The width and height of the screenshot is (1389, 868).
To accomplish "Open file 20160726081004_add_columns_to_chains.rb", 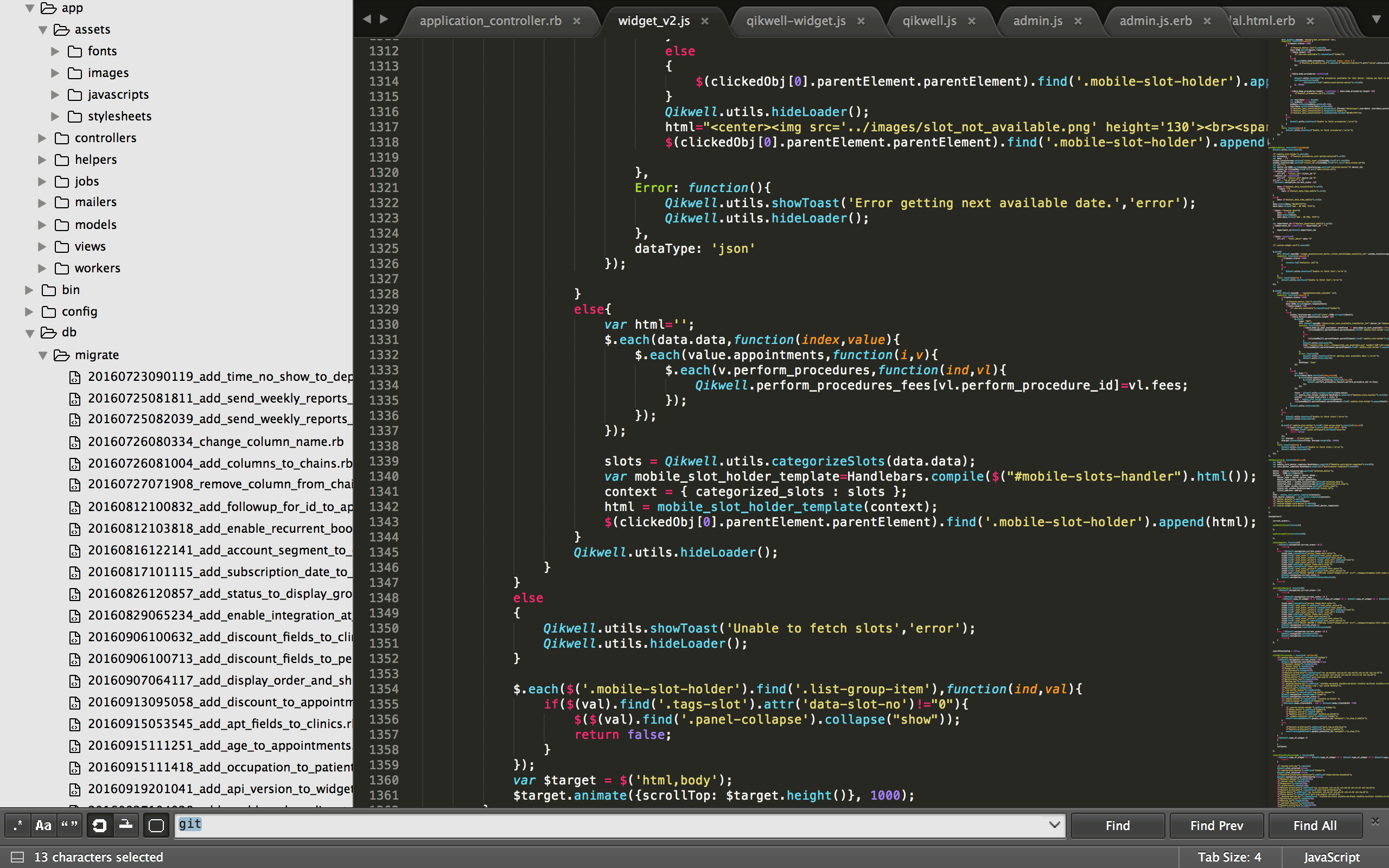I will point(220,463).
